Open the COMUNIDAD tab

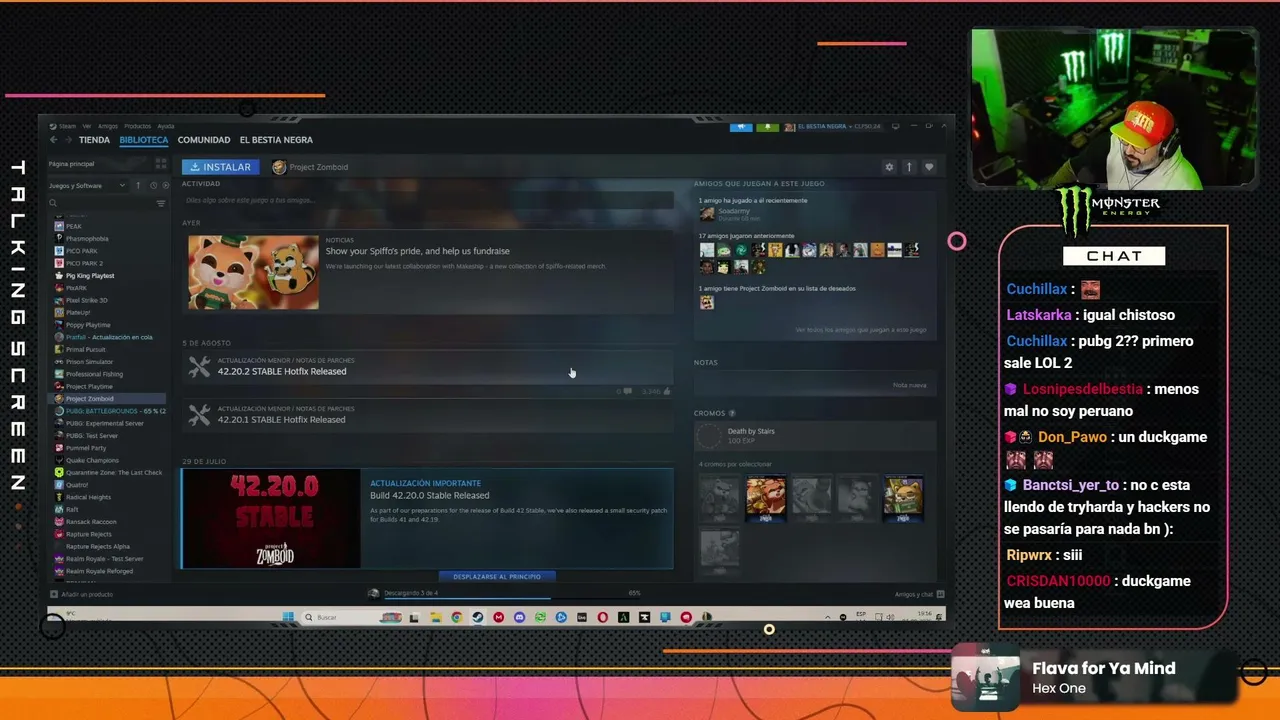[204, 140]
